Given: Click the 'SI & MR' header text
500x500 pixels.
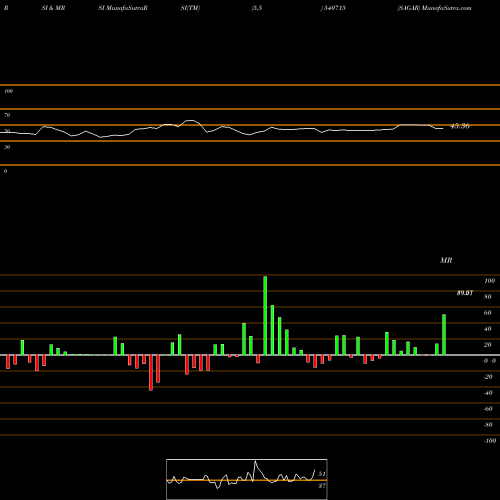Looking at the screenshot, I should tap(53, 8).
